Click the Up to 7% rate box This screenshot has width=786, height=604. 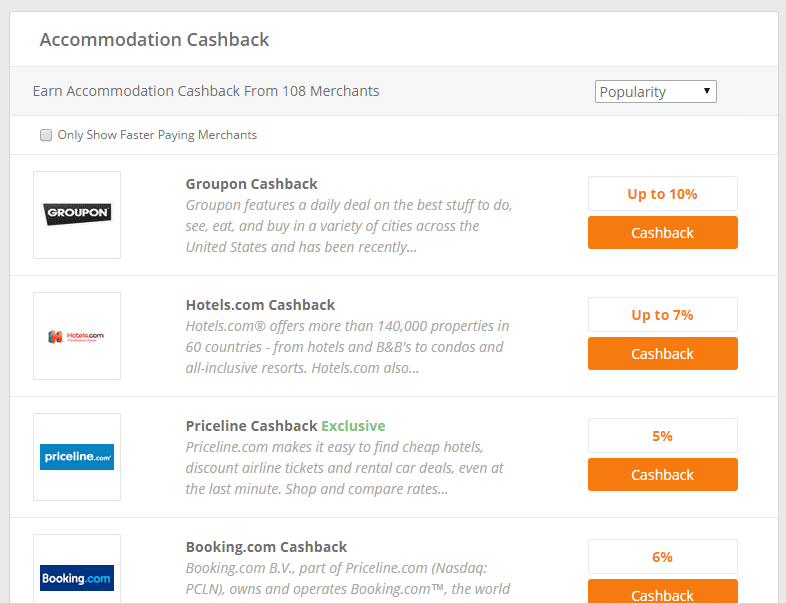[x=662, y=315]
